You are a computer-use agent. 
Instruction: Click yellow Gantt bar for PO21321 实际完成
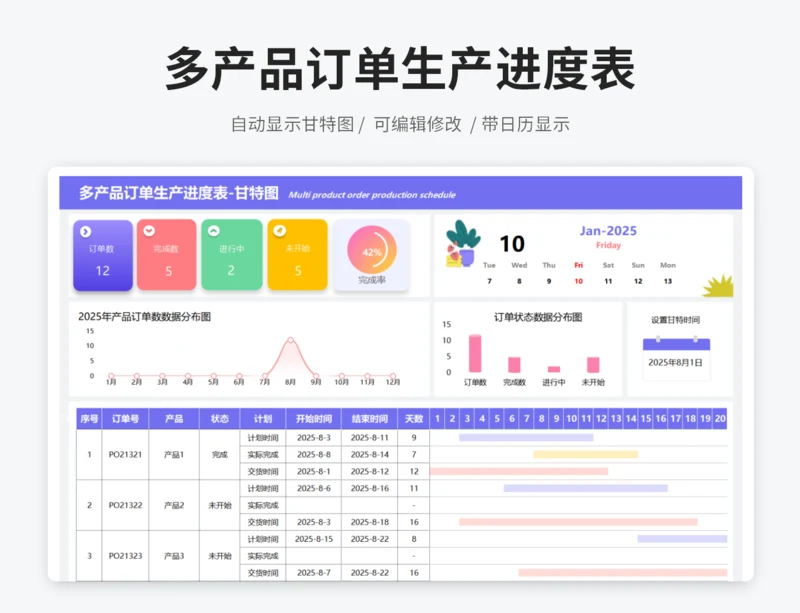[586, 454]
